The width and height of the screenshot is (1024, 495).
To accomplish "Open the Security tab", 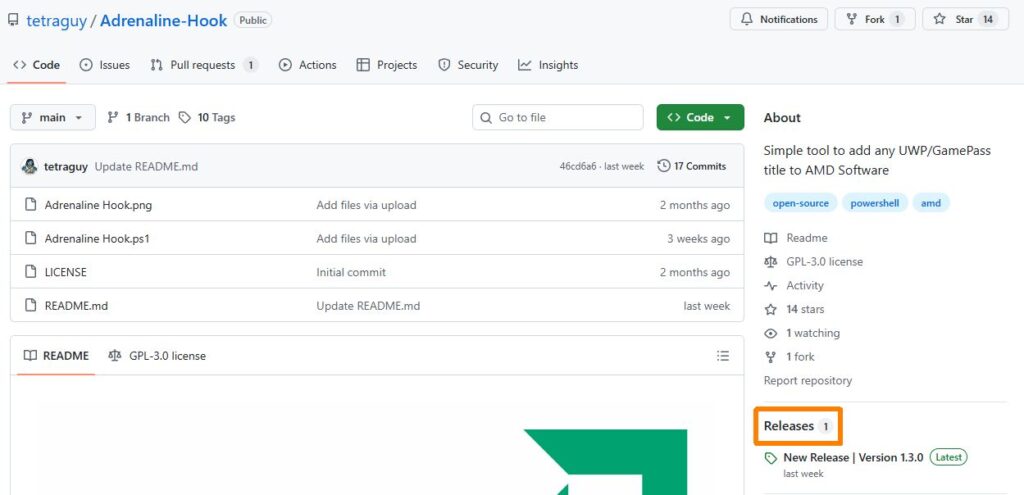I will point(468,65).
